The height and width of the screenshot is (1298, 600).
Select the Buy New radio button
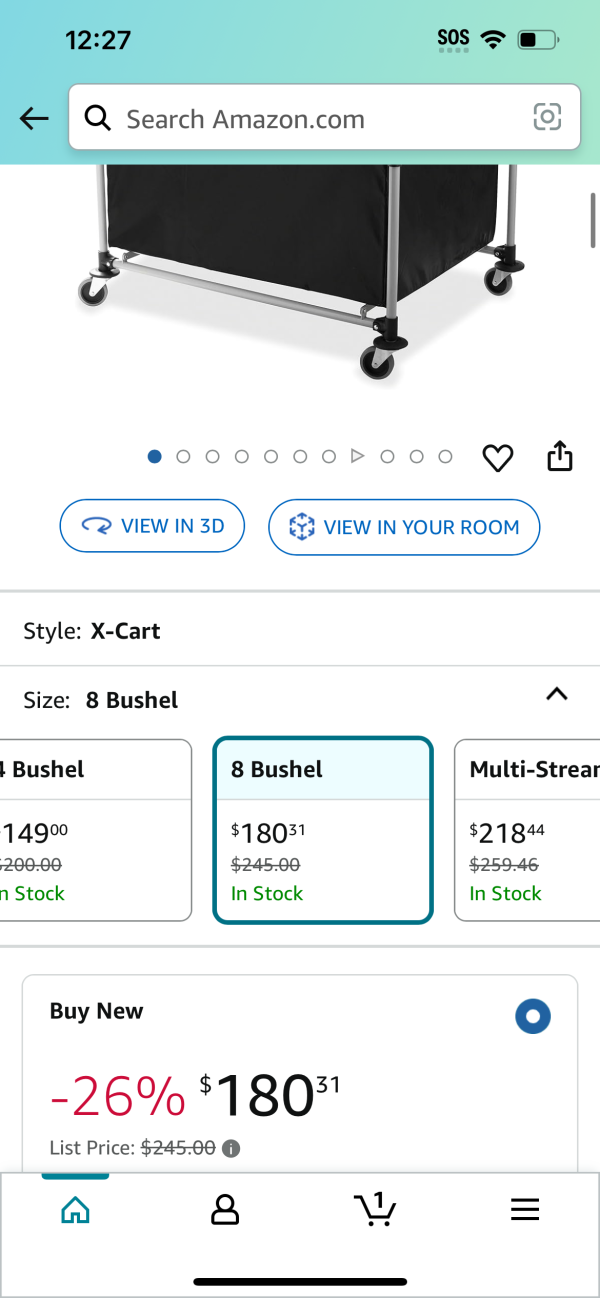(x=533, y=1017)
